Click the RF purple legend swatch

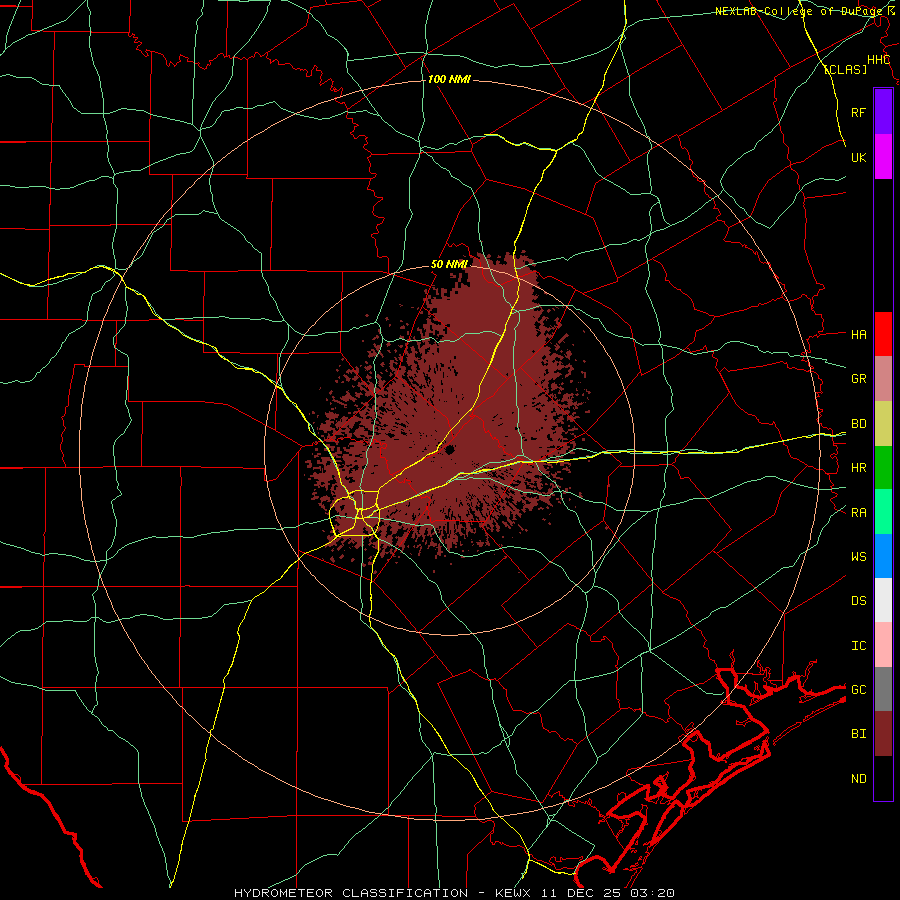click(883, 112)
